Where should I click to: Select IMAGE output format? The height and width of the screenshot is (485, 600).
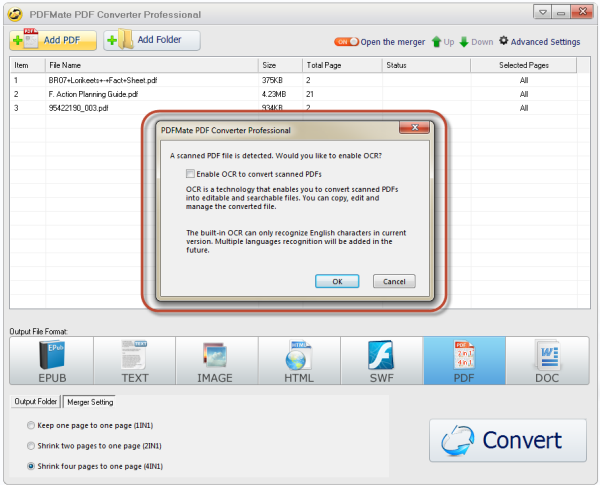[x=217, y=361]
